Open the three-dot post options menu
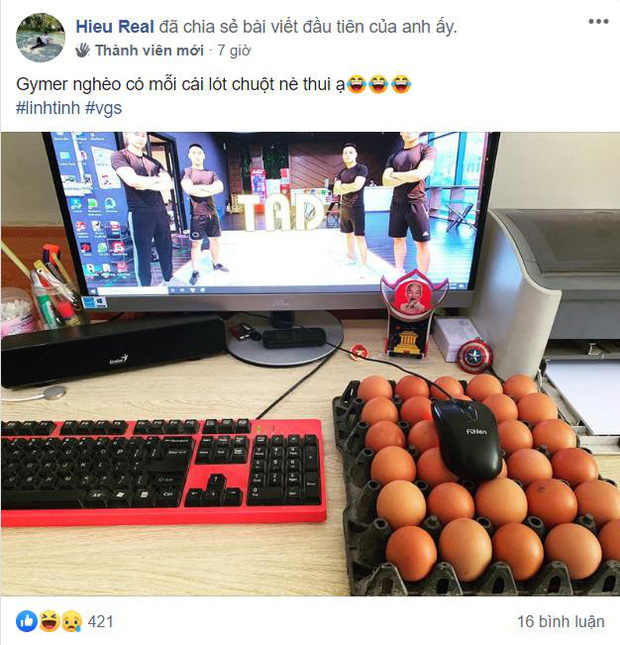This screenshot has height=645, width=620. (598, 21)
